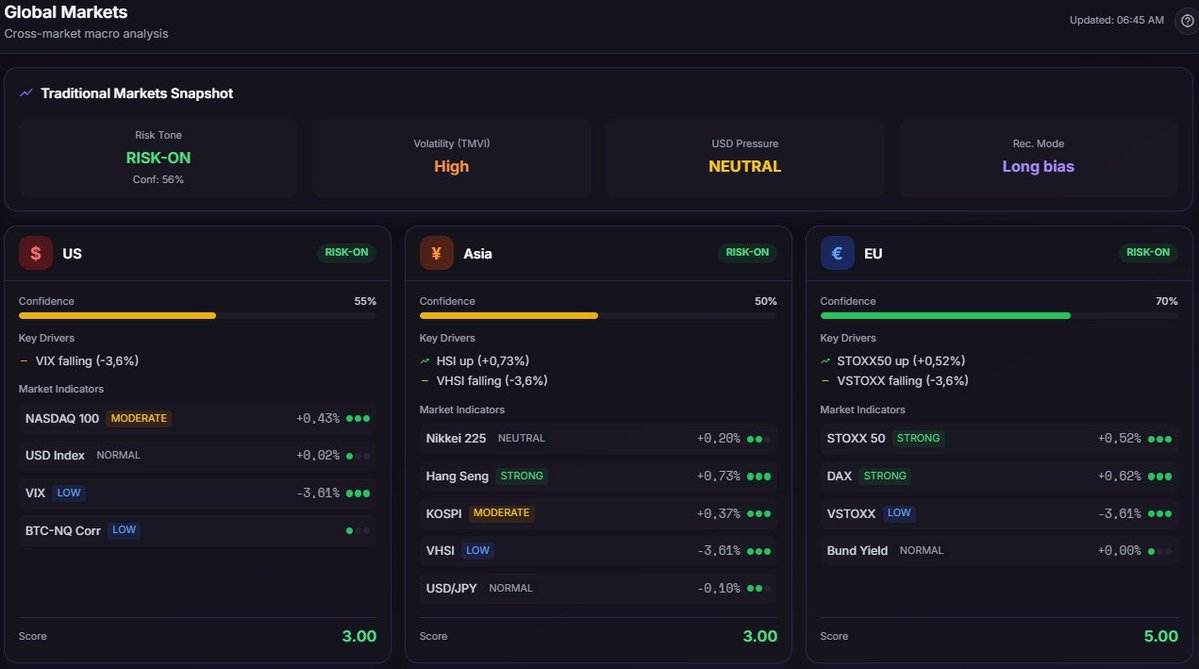
Task: Click the USD Index signal dots
Action: pos(358,456)
